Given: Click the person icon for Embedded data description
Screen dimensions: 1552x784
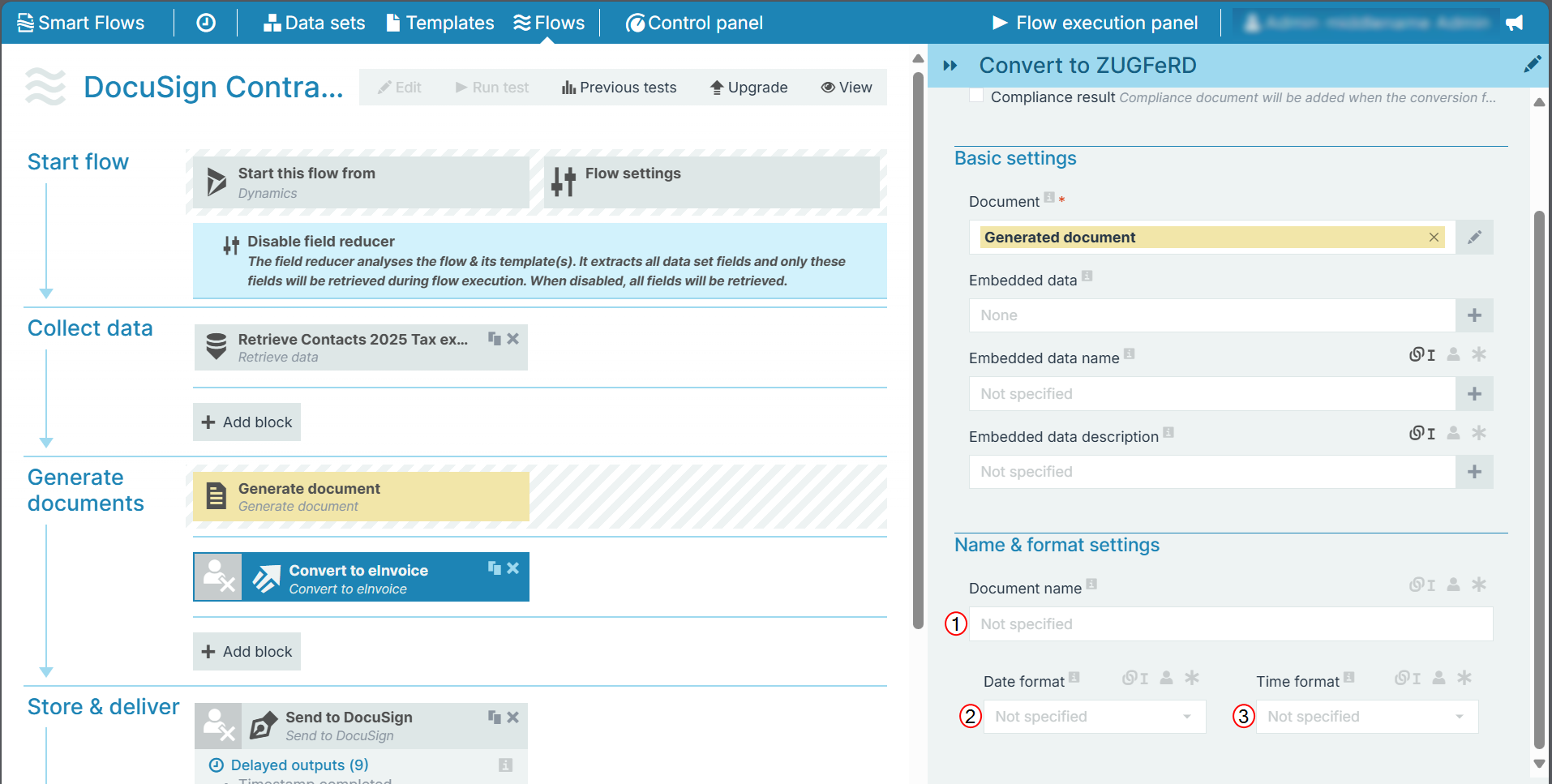Looking at the screenshot, I should (x=1453, y=433).
